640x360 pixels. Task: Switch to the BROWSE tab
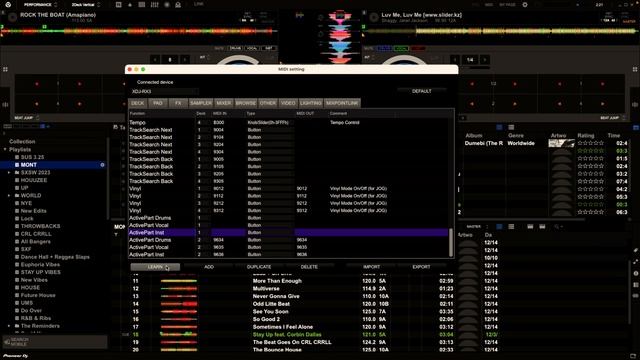(x=246, y=103)
